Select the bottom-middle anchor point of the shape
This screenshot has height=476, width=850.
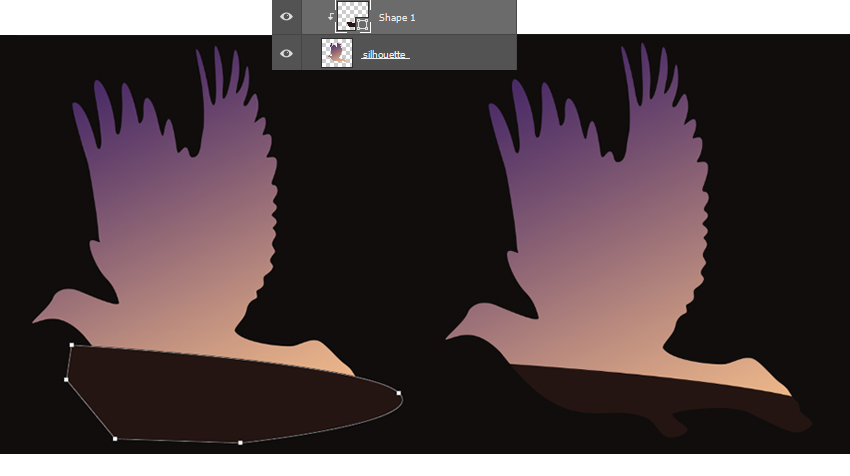point(240,442)
